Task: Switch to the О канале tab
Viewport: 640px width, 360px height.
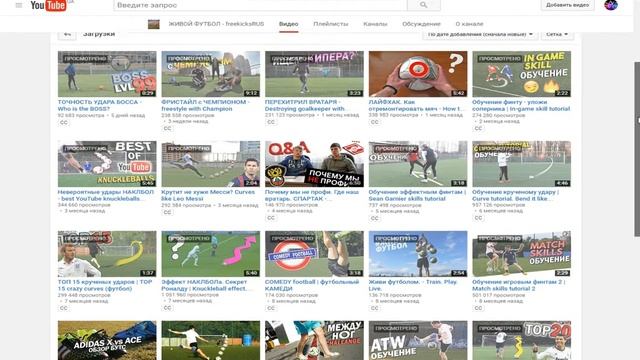Action: (x=469, y=24)
